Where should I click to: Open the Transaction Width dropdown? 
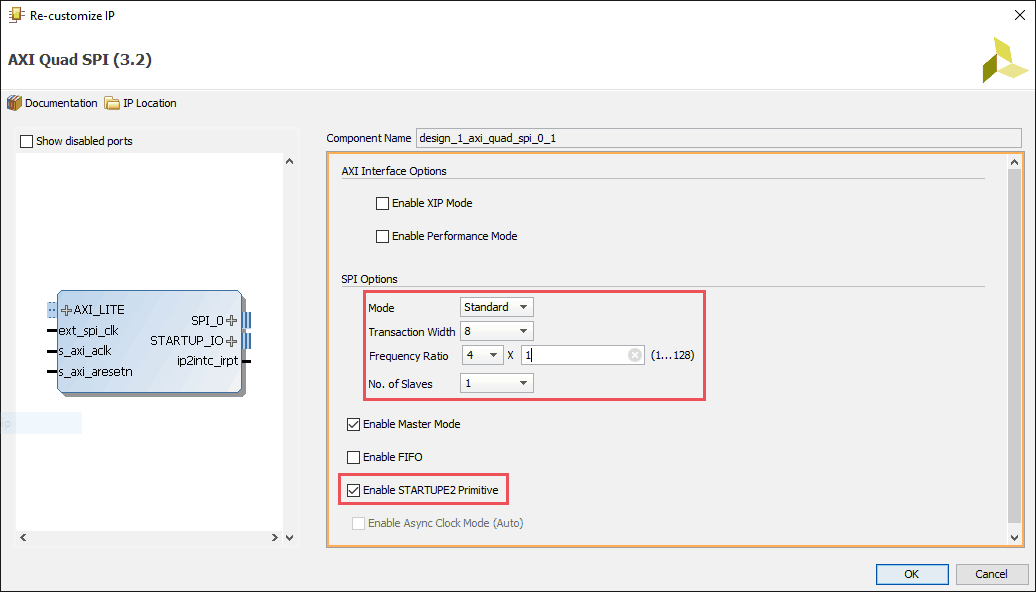(497, 331)
